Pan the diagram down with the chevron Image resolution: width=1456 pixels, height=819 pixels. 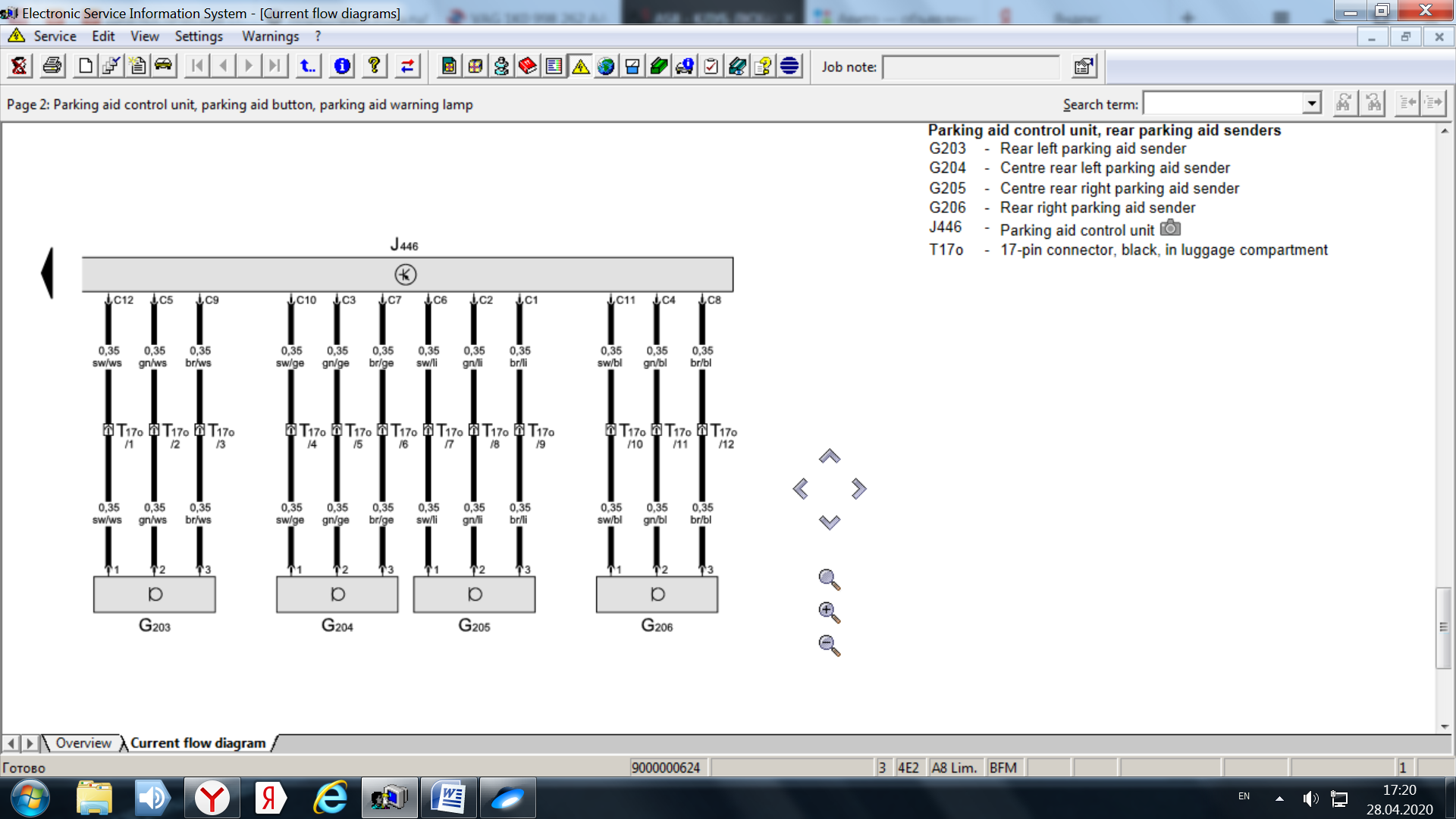tap(829, 522)
